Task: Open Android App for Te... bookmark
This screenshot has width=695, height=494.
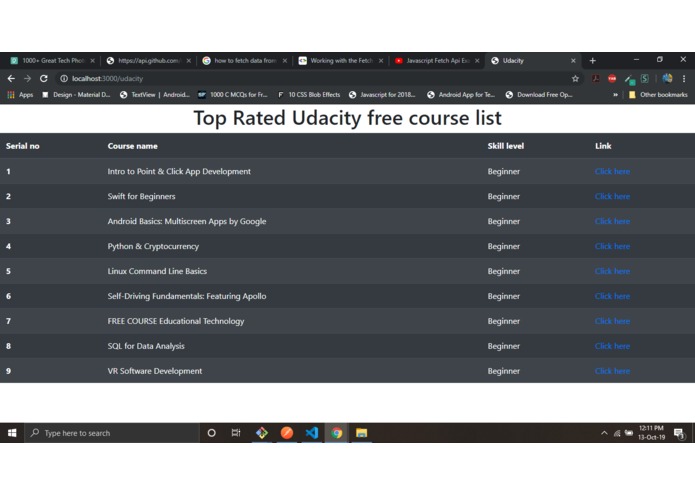Action: click(461, 95)
